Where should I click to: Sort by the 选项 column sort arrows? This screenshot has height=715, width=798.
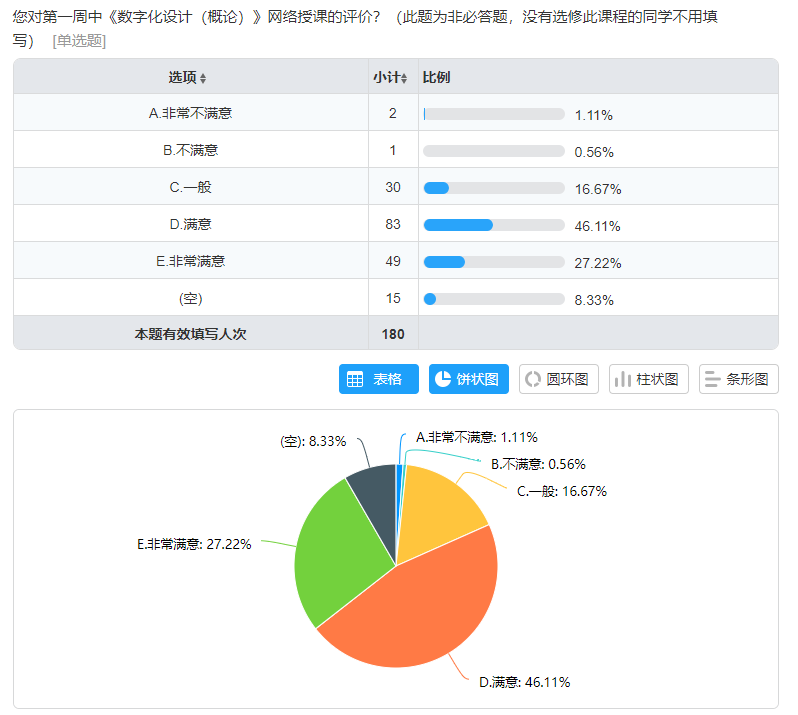(203, 78)
